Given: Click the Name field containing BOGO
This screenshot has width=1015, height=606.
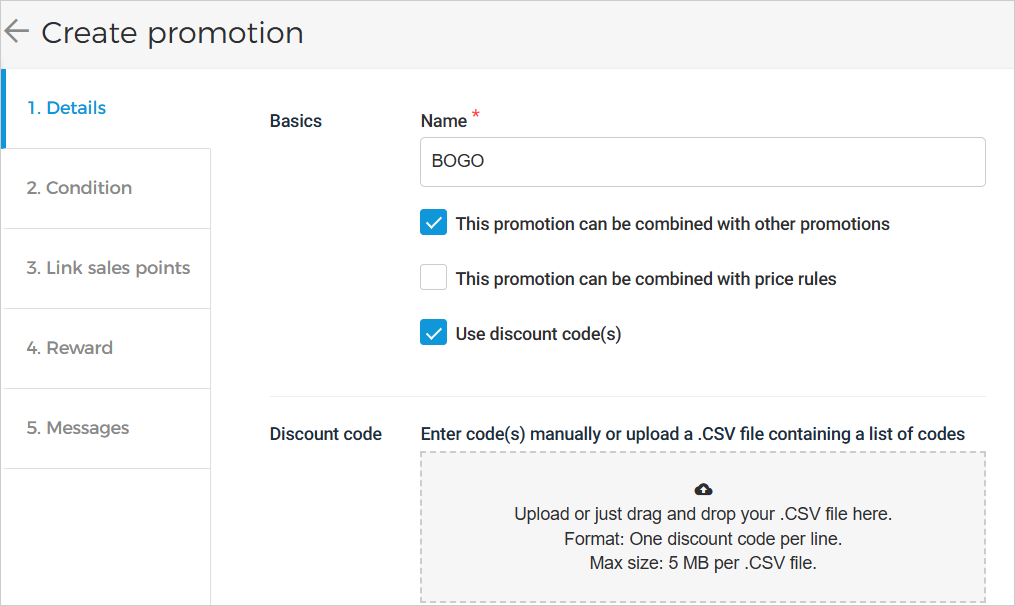Looking at the screenshot, I should click(x=702, y=161).
